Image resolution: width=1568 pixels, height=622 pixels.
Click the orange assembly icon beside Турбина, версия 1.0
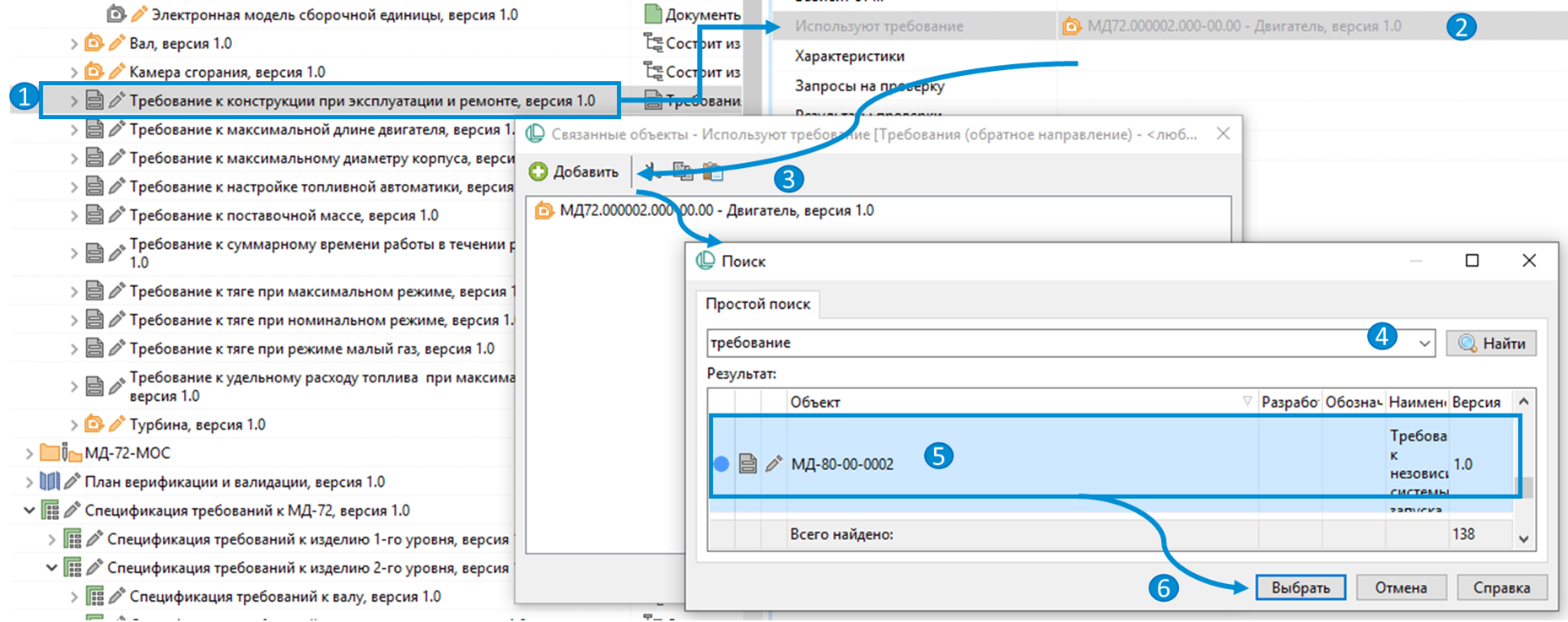[95, 425]
